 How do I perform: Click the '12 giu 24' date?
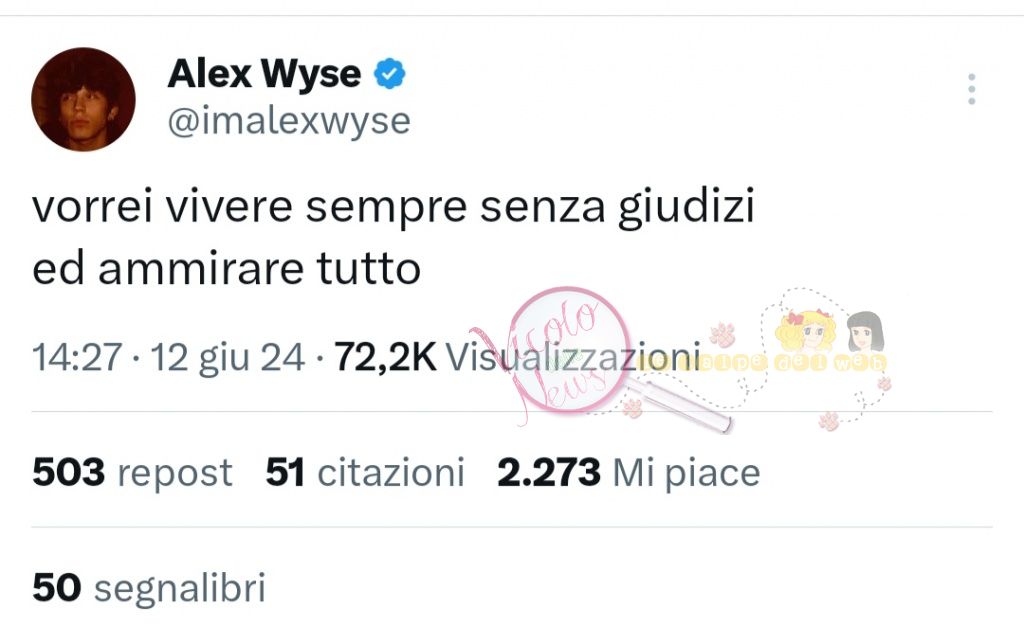[x=227, y=358]
